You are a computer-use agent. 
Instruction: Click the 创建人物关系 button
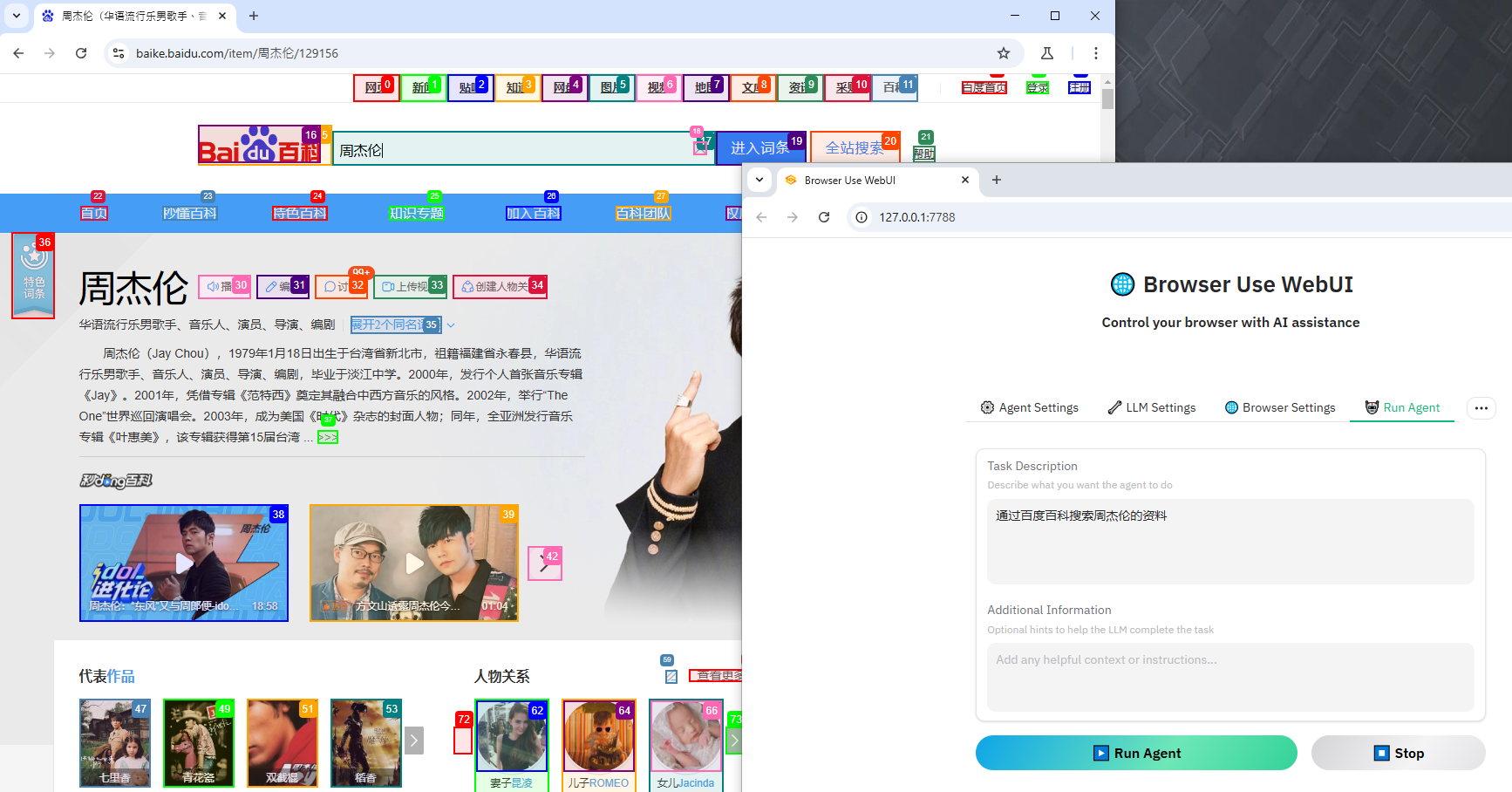click(x=500, y=286)
